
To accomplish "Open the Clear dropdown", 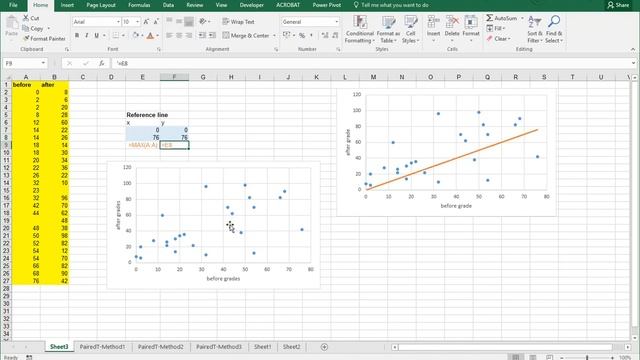I will pos(498,38).
